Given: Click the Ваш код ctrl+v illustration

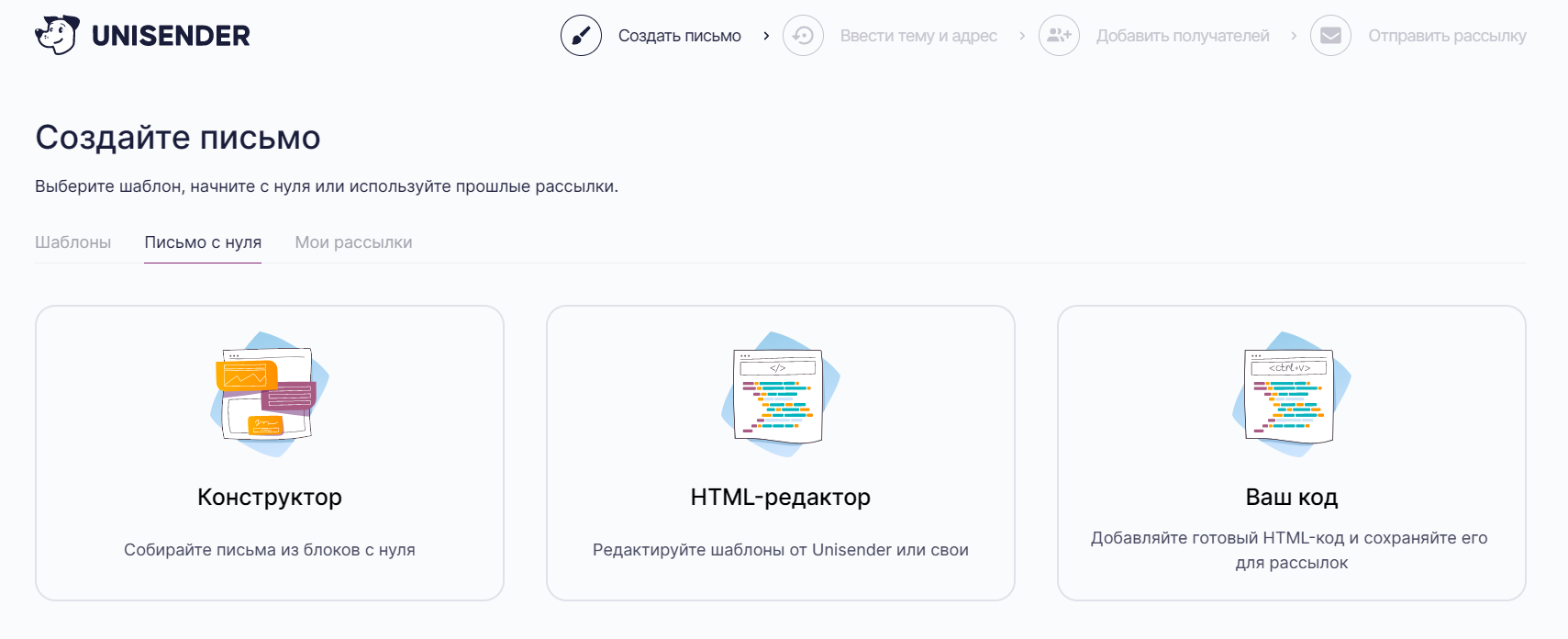Looking at the screenshot, I should point(1292,394).
